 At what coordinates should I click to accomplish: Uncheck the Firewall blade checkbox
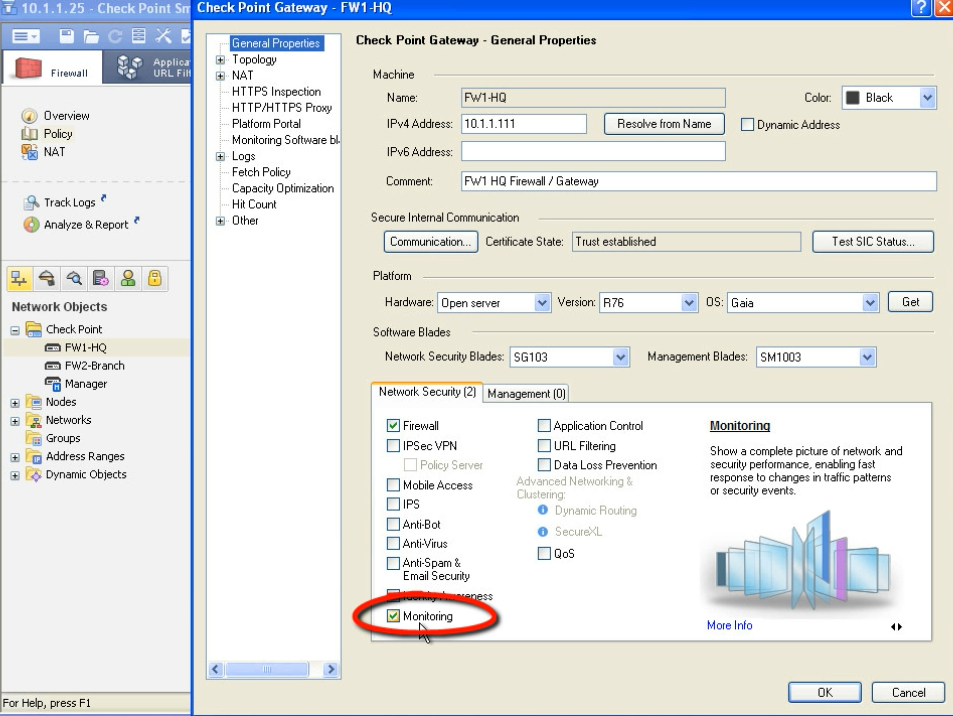[393, 425]
